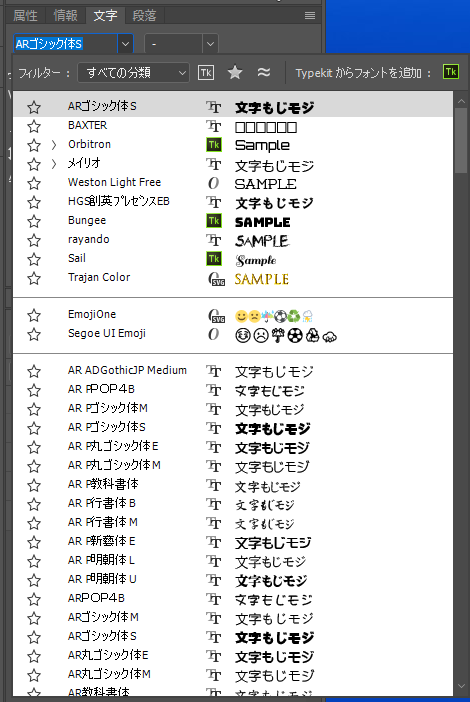
Task: Click the Typekit badge beside Orbitron
Action: [214, 145]
